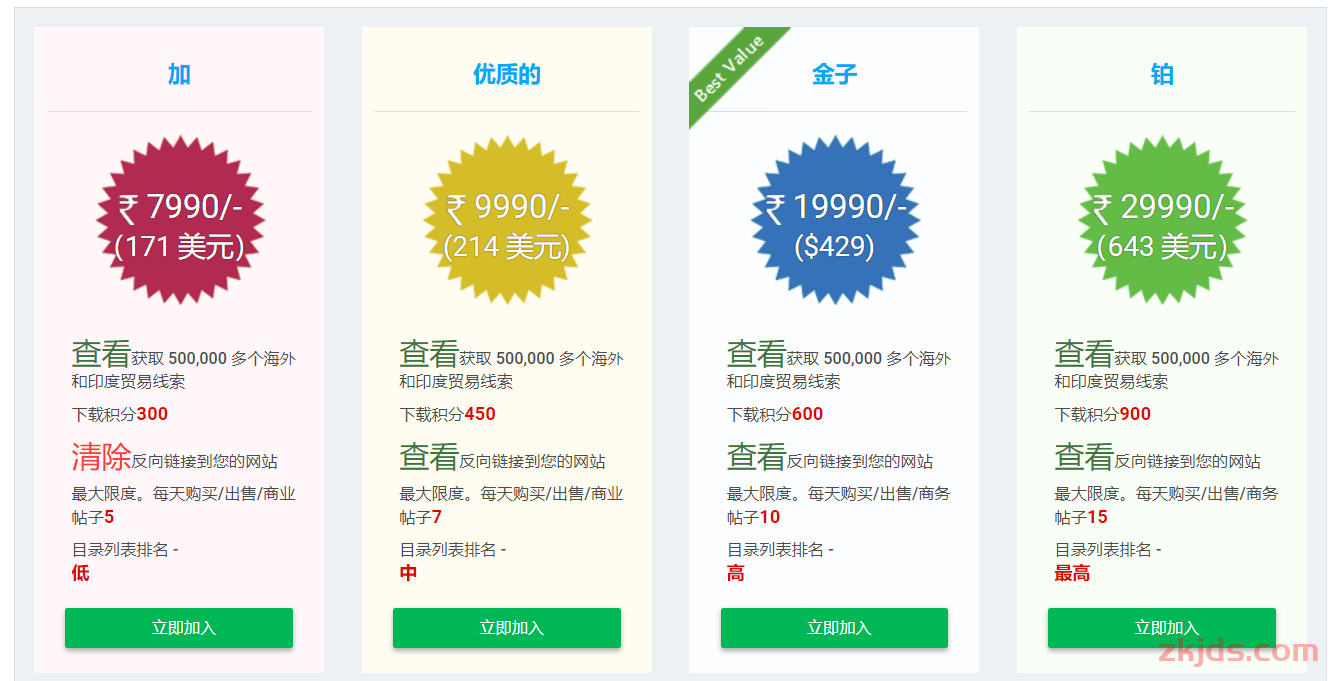
Task: Click the 最高 directory ranking label
Action: [1072, 573]
